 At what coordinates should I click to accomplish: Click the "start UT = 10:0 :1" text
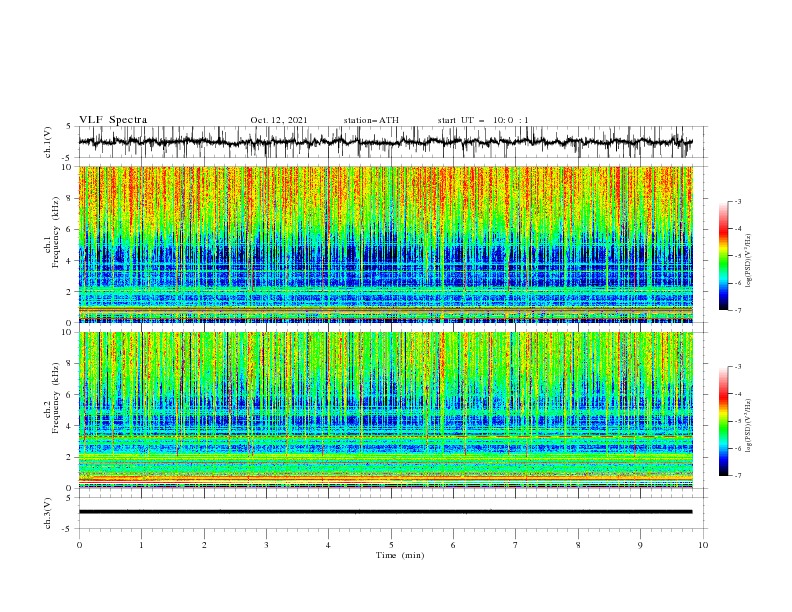pyautogui.click(x=483, y=120)
